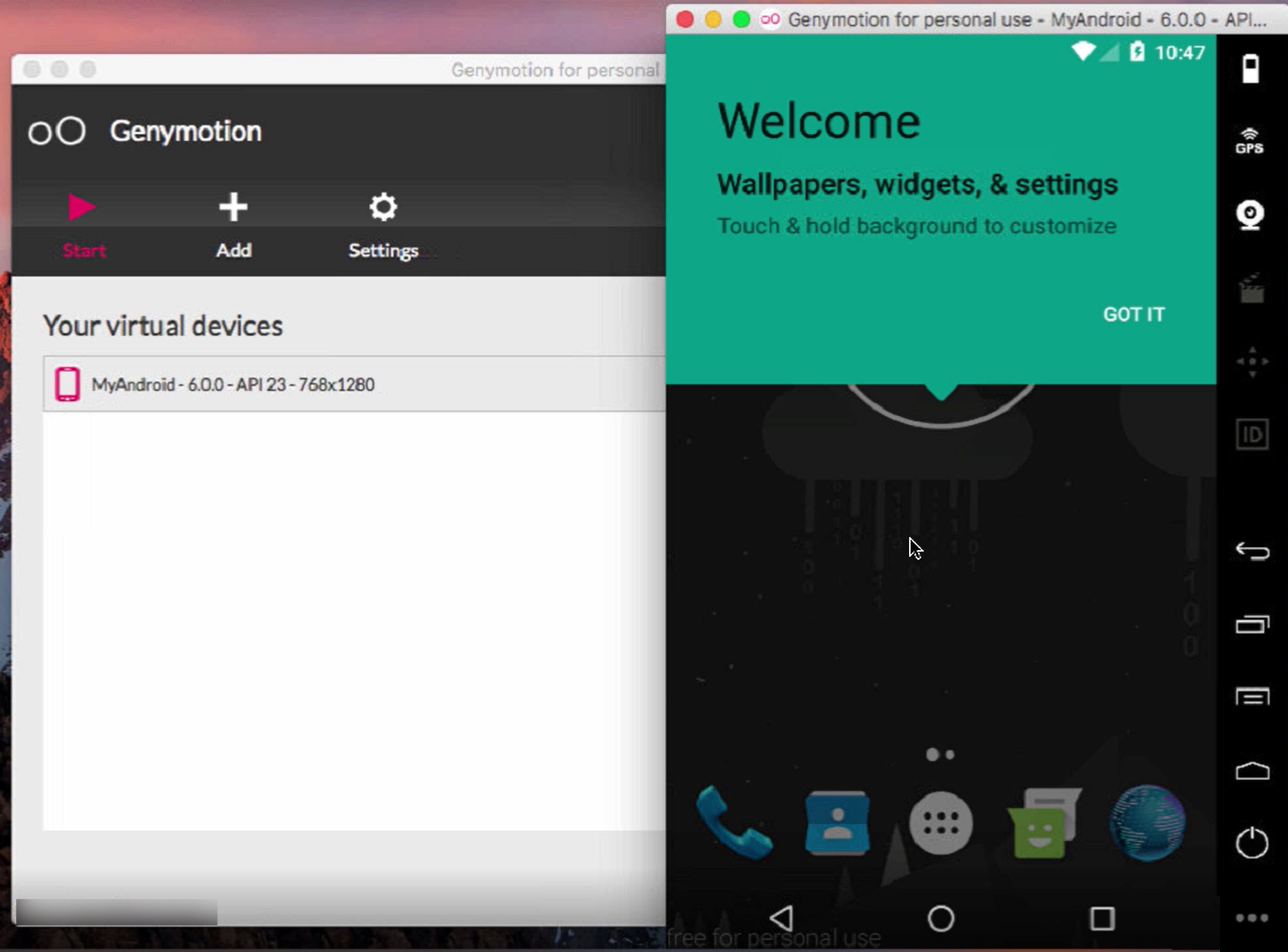Minimize the emulator window with yellow button

point(713,19)
